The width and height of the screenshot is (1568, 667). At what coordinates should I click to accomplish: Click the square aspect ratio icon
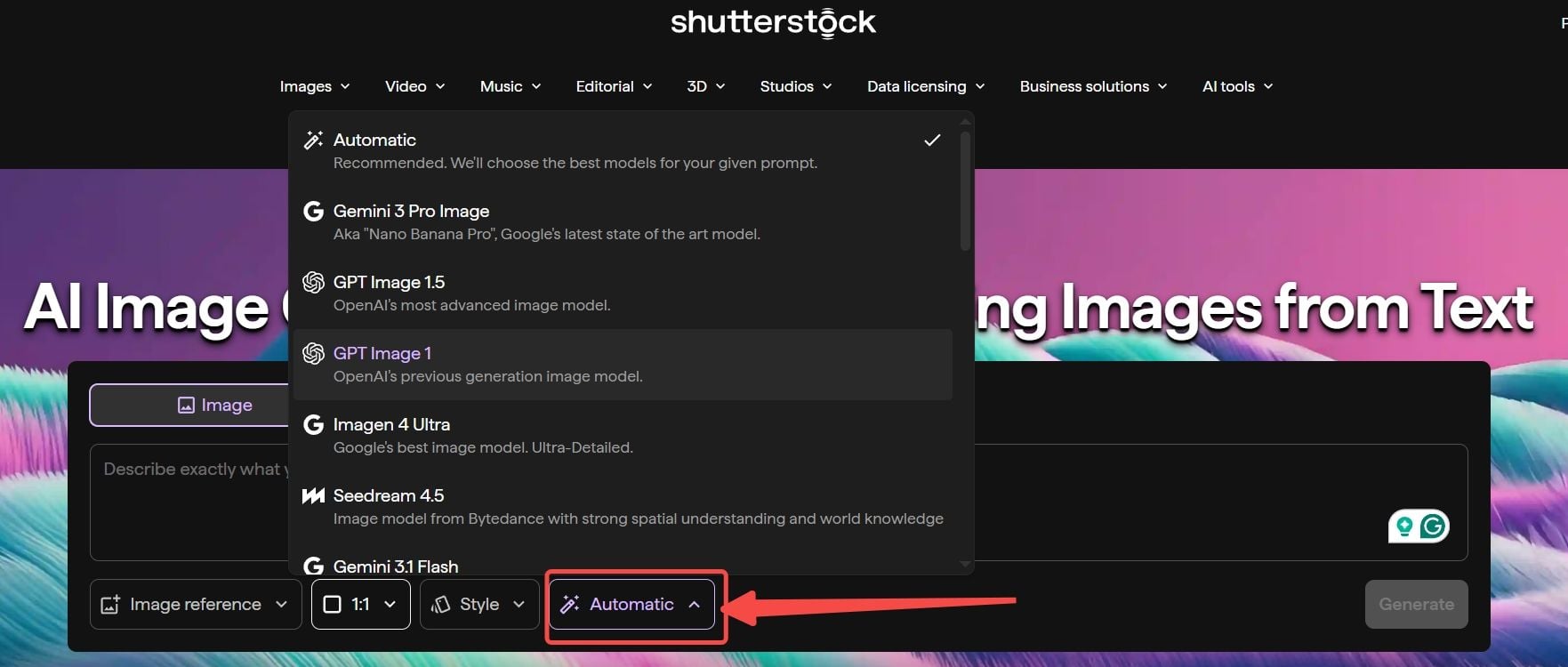click(x=332, y=605)
